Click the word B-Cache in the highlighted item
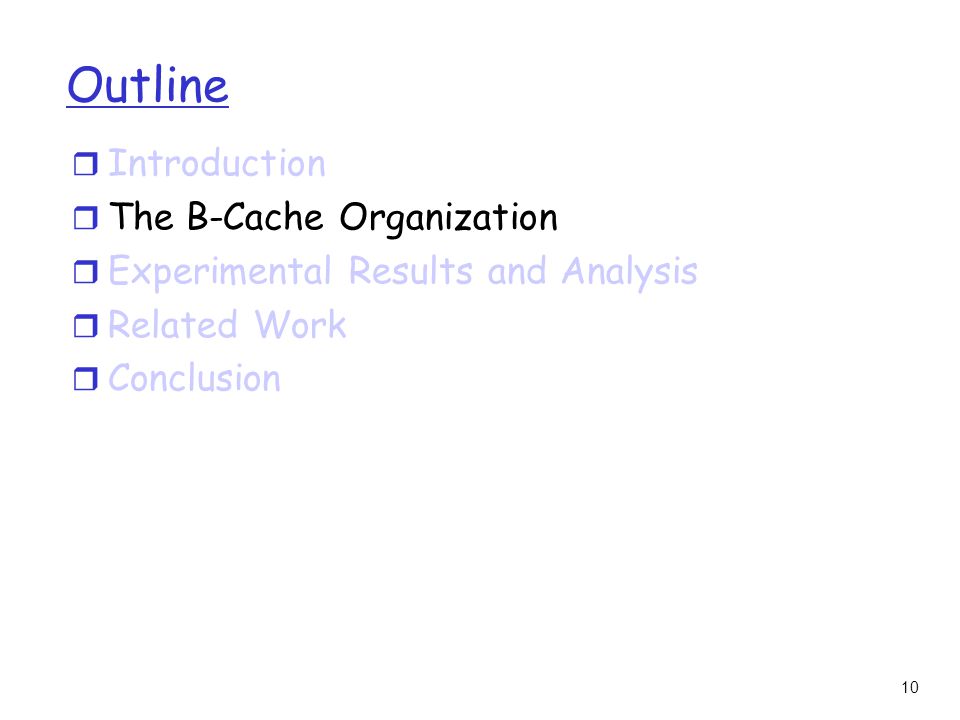Image resolution: width=960 pixels, height=720 pixels. pyautogui.click(x=255, y=217)
